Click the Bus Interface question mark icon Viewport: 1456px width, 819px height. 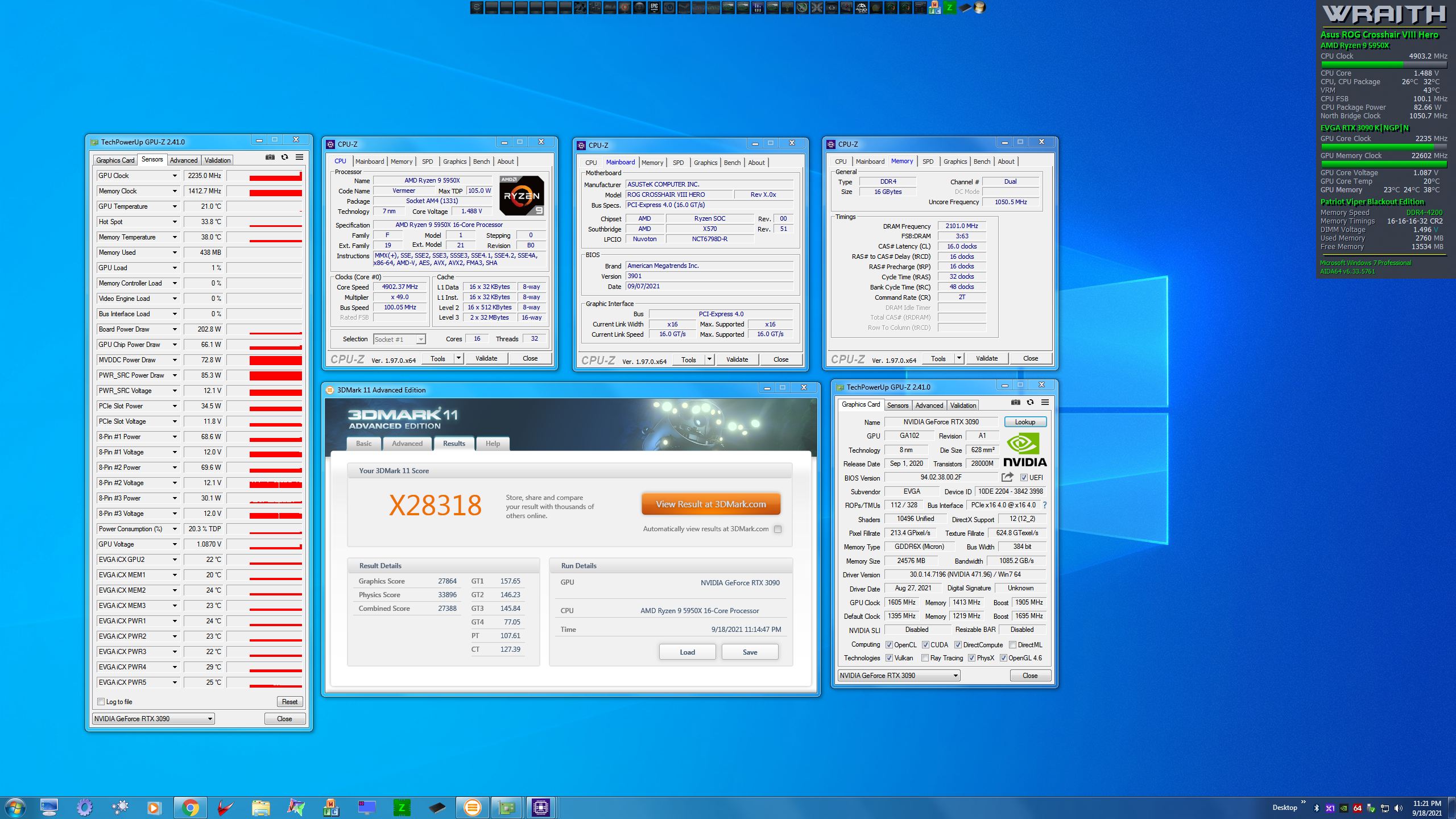tap(1045, 505)
